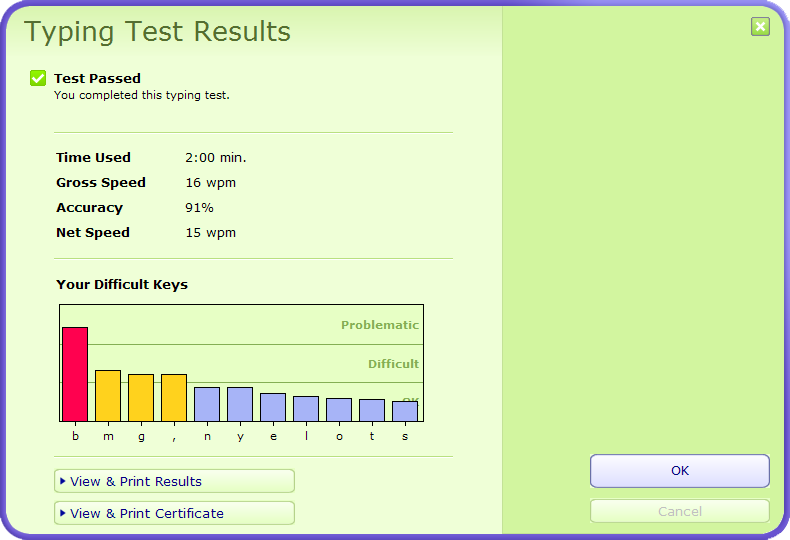Select the yellow bar for key g
Image resolution: width=790 pixels, height=540 pixels.
pos(141,398)
